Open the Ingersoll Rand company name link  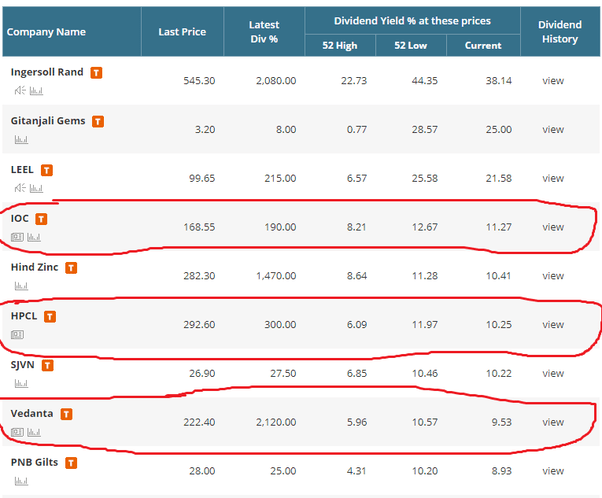click(47, 72)
